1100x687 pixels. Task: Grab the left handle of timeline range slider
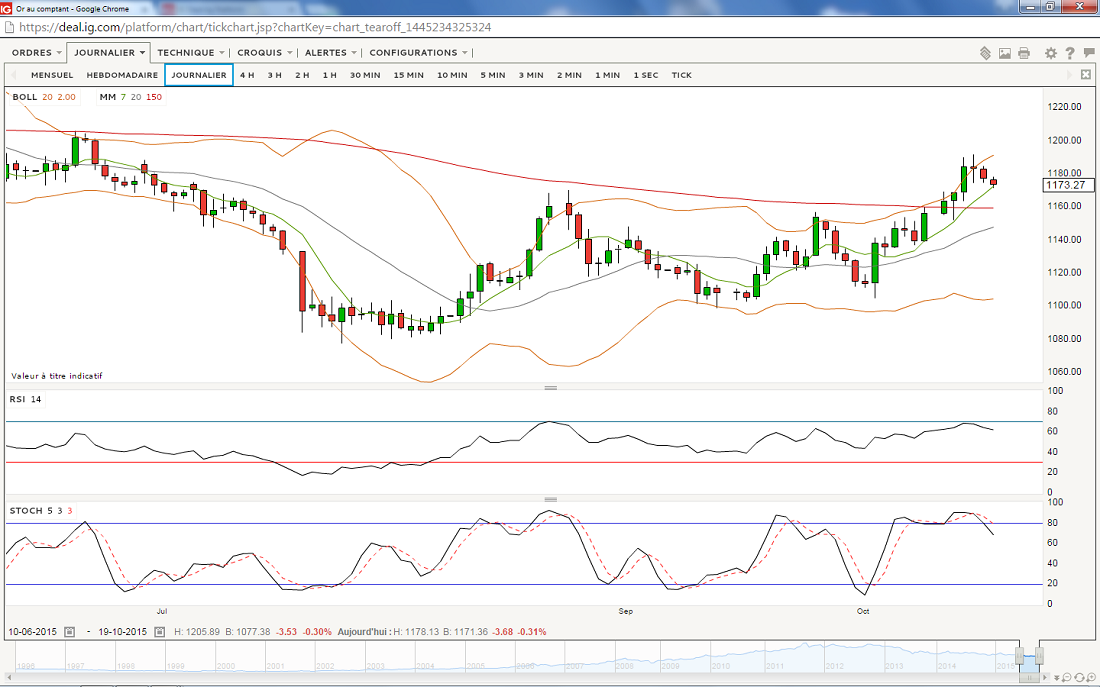(1019, 657)
